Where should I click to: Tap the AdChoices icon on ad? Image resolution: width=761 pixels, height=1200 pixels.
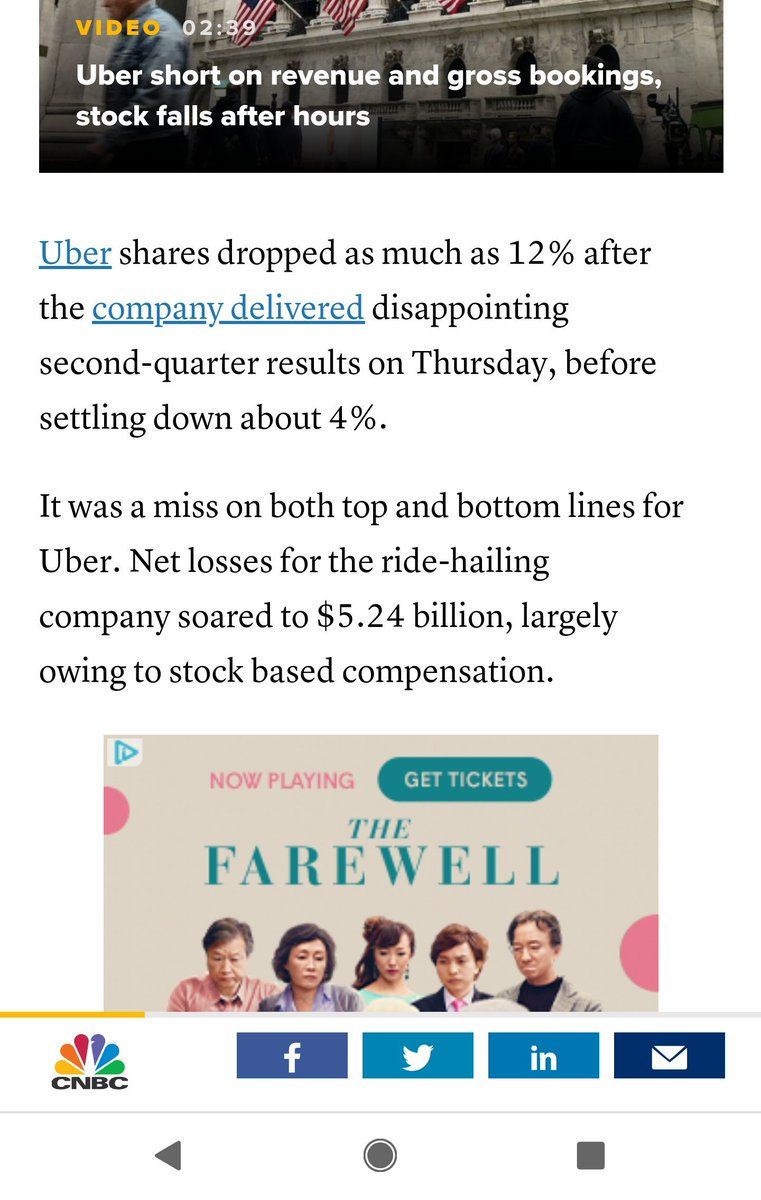coord(125,752)
